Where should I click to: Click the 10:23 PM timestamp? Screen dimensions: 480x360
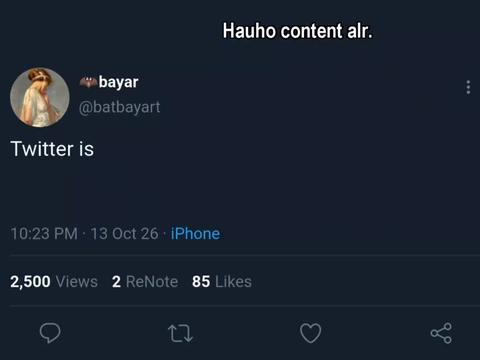[x=44, y=234]
